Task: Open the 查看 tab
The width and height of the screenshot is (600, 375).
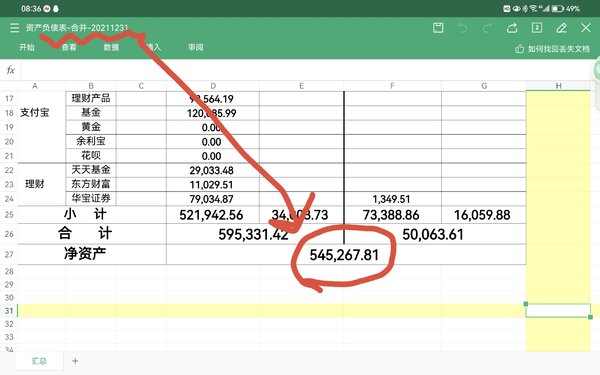Action: 69,47
